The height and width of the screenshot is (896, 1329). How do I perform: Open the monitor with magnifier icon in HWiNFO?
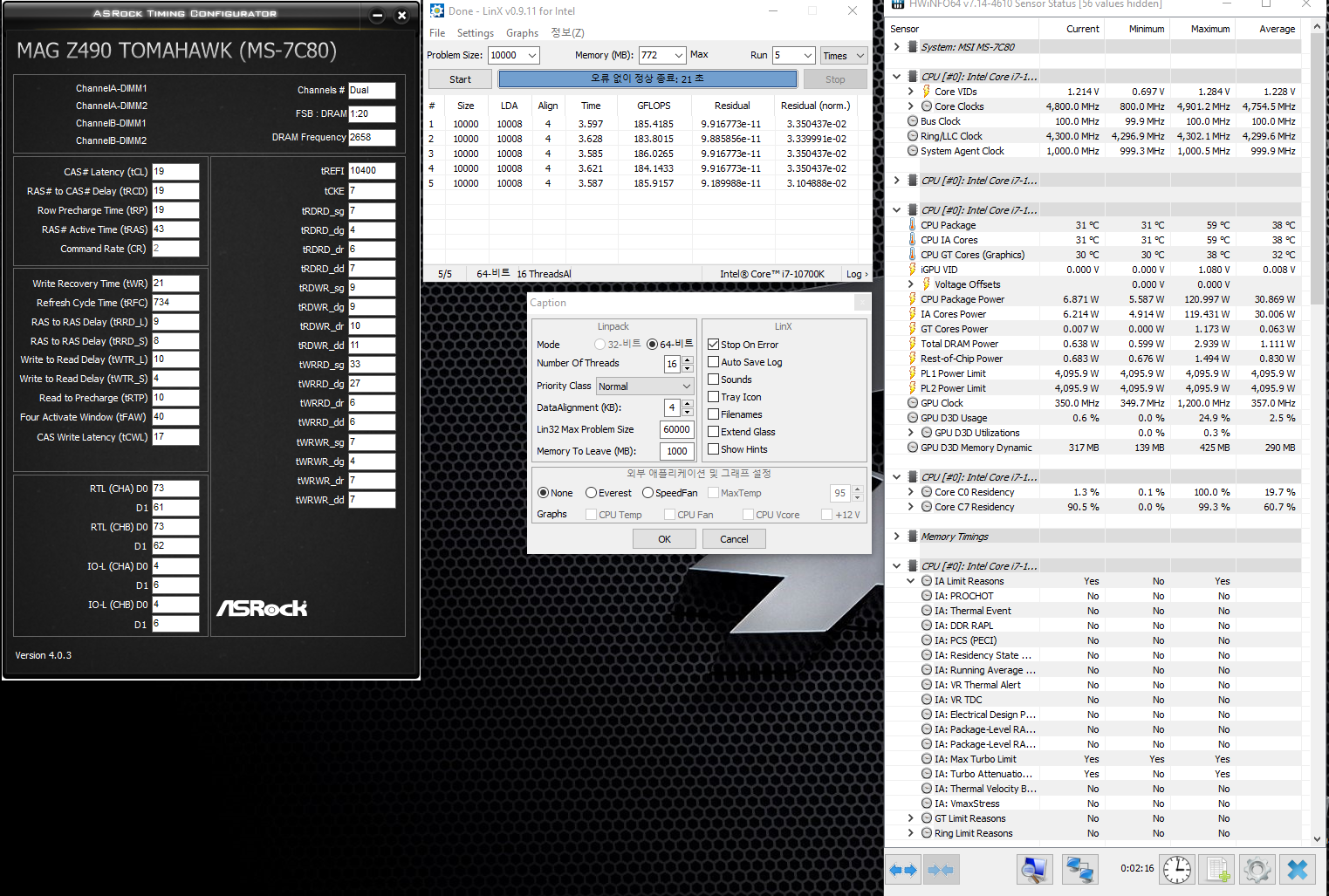click(1034, 869)
